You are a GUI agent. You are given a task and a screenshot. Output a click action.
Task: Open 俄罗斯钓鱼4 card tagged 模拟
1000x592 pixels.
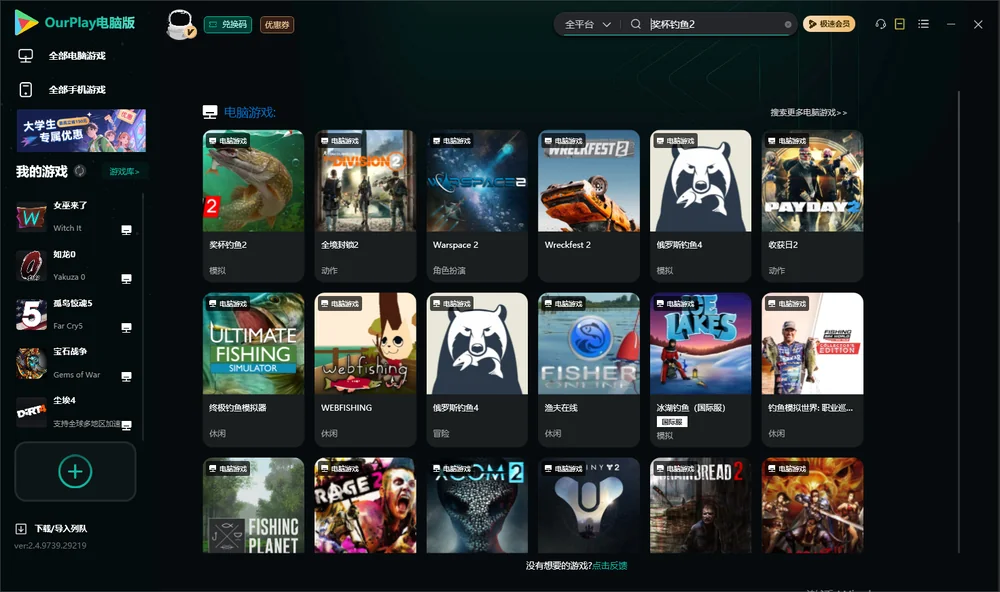click(x=700, y=206)
